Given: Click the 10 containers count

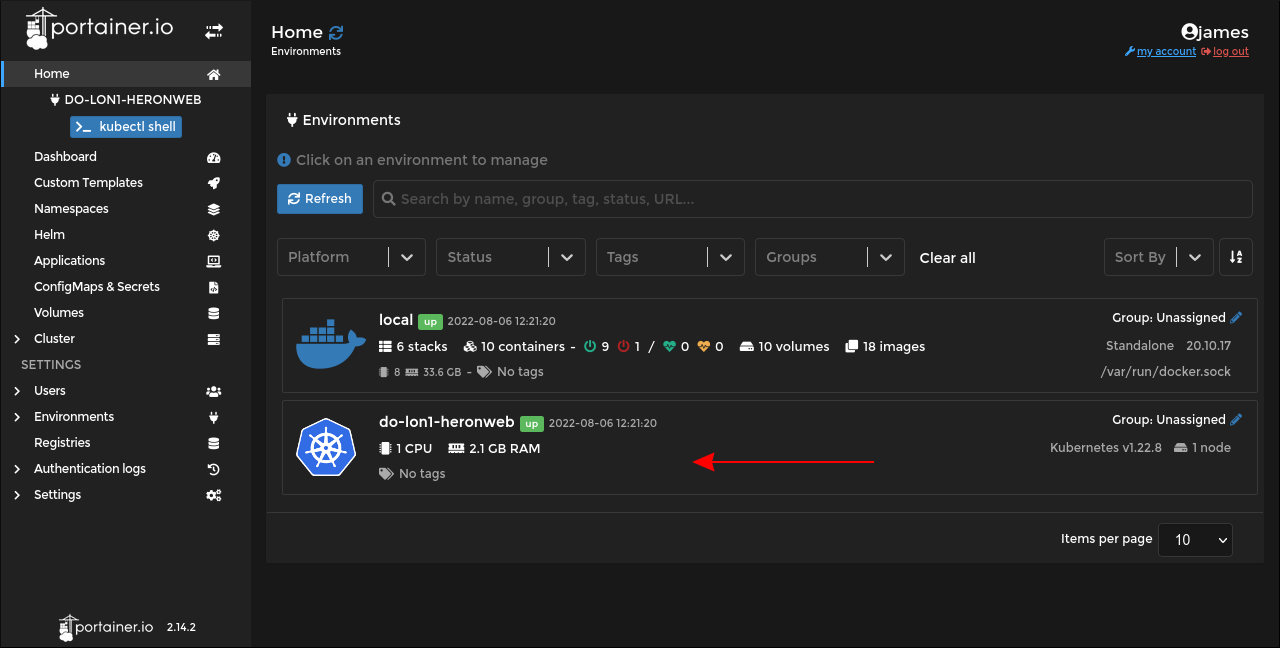Looking at the screenshot, I should pyautogui.click(x=523, y=347).
